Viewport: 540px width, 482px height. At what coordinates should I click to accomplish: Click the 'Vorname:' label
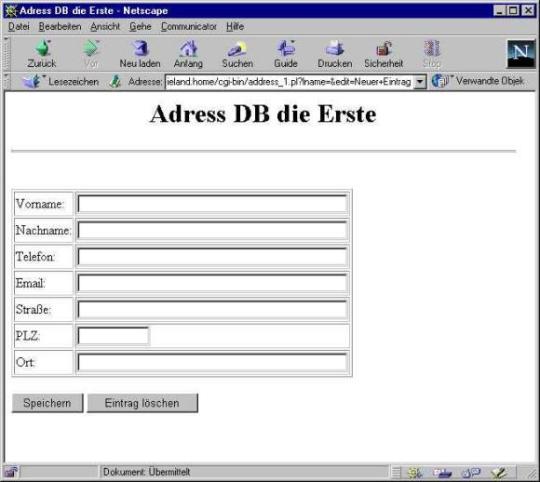pyautogui.click(x=40, y=204)
